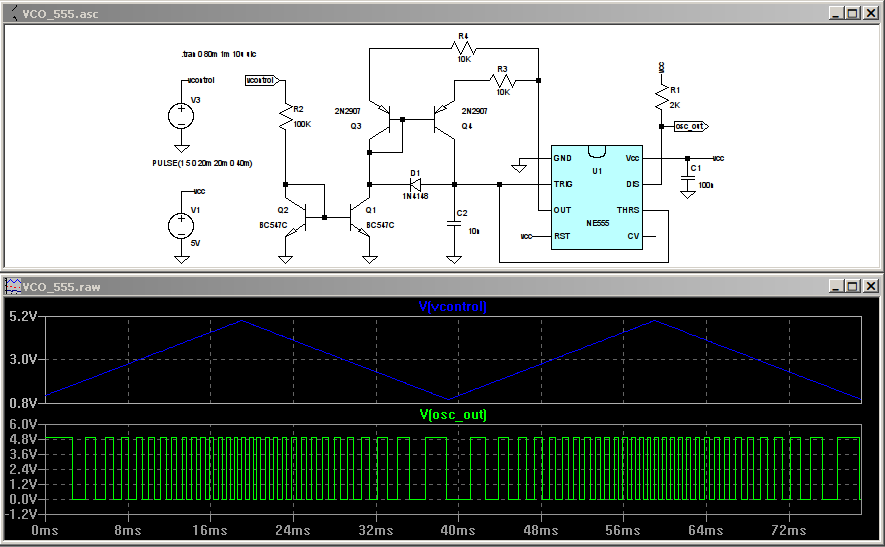Click the ground symbol below C1
The image size is (885, 547).
687,195
